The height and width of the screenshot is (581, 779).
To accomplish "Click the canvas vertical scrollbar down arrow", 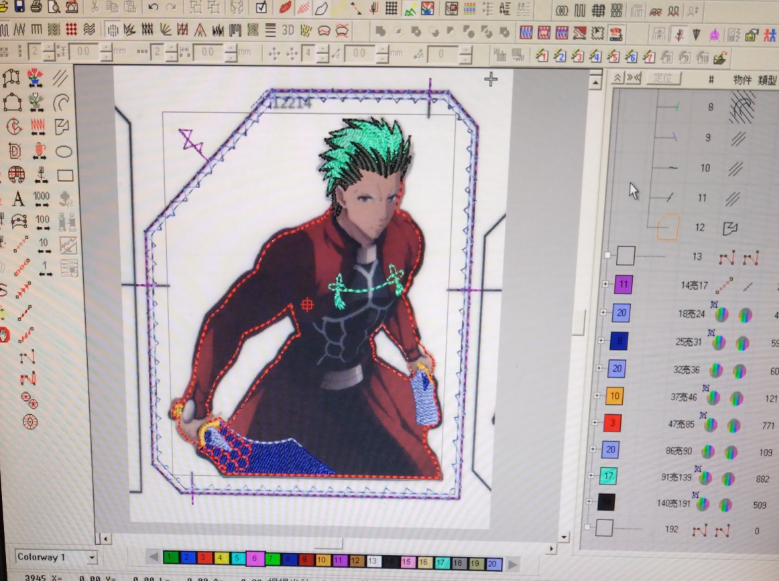I will point(563,537).
